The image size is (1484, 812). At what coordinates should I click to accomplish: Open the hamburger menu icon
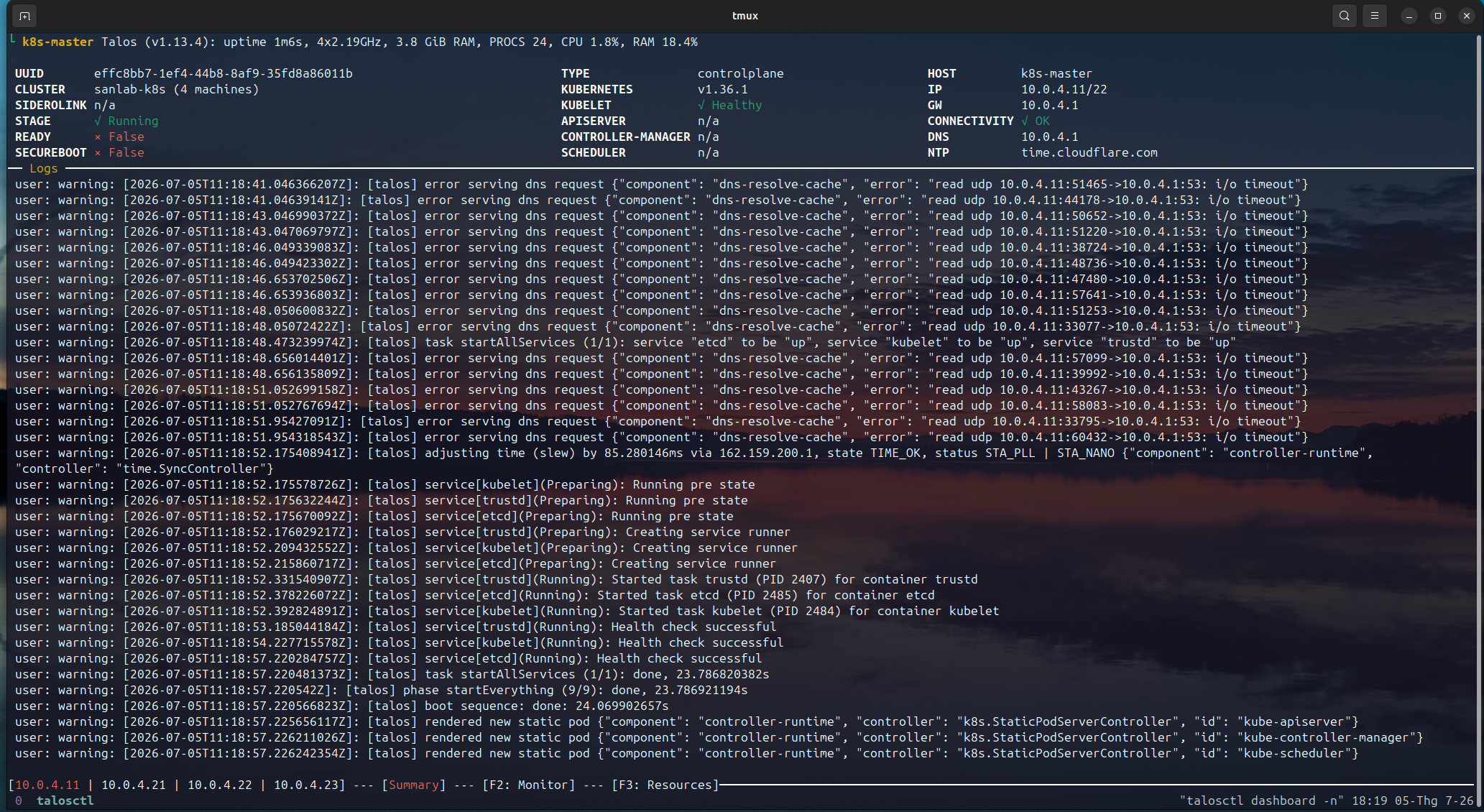click(x=1375, y=16)
